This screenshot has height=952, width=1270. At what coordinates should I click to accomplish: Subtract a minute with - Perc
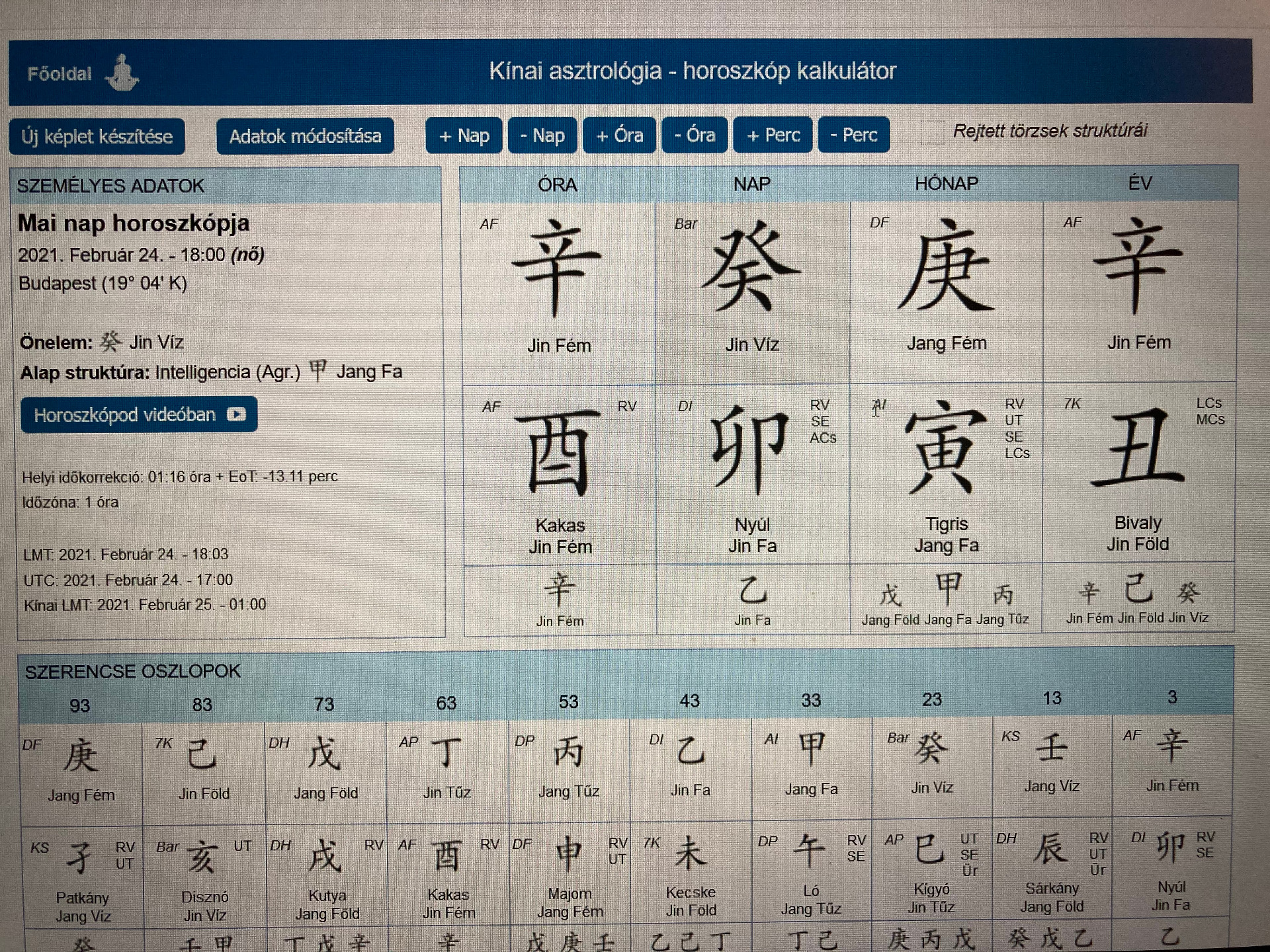click(854, 135)
